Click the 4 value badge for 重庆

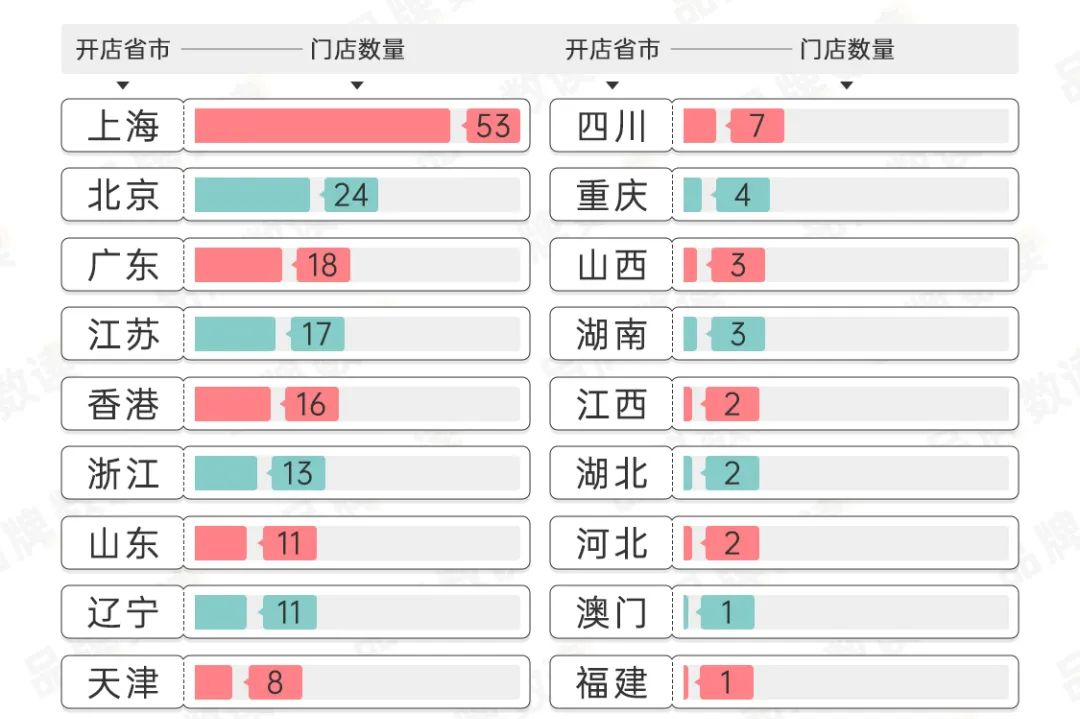point(741,196)
